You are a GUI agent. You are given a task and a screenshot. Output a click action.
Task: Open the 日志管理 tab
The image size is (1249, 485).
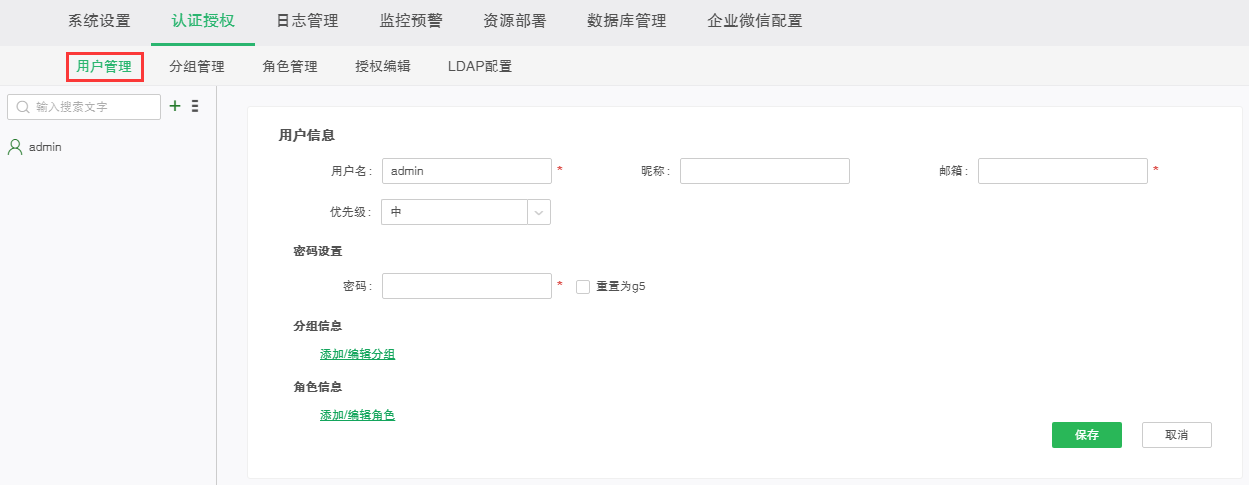click(307, 21)
